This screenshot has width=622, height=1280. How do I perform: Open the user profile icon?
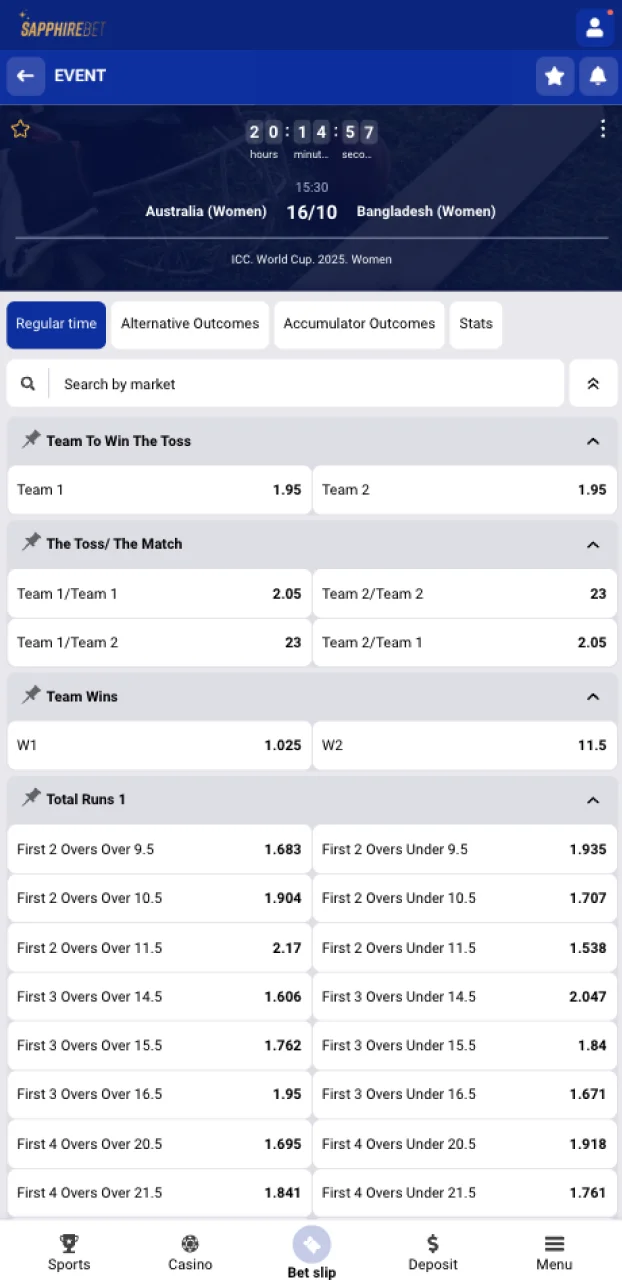click(x=595, y=28)
